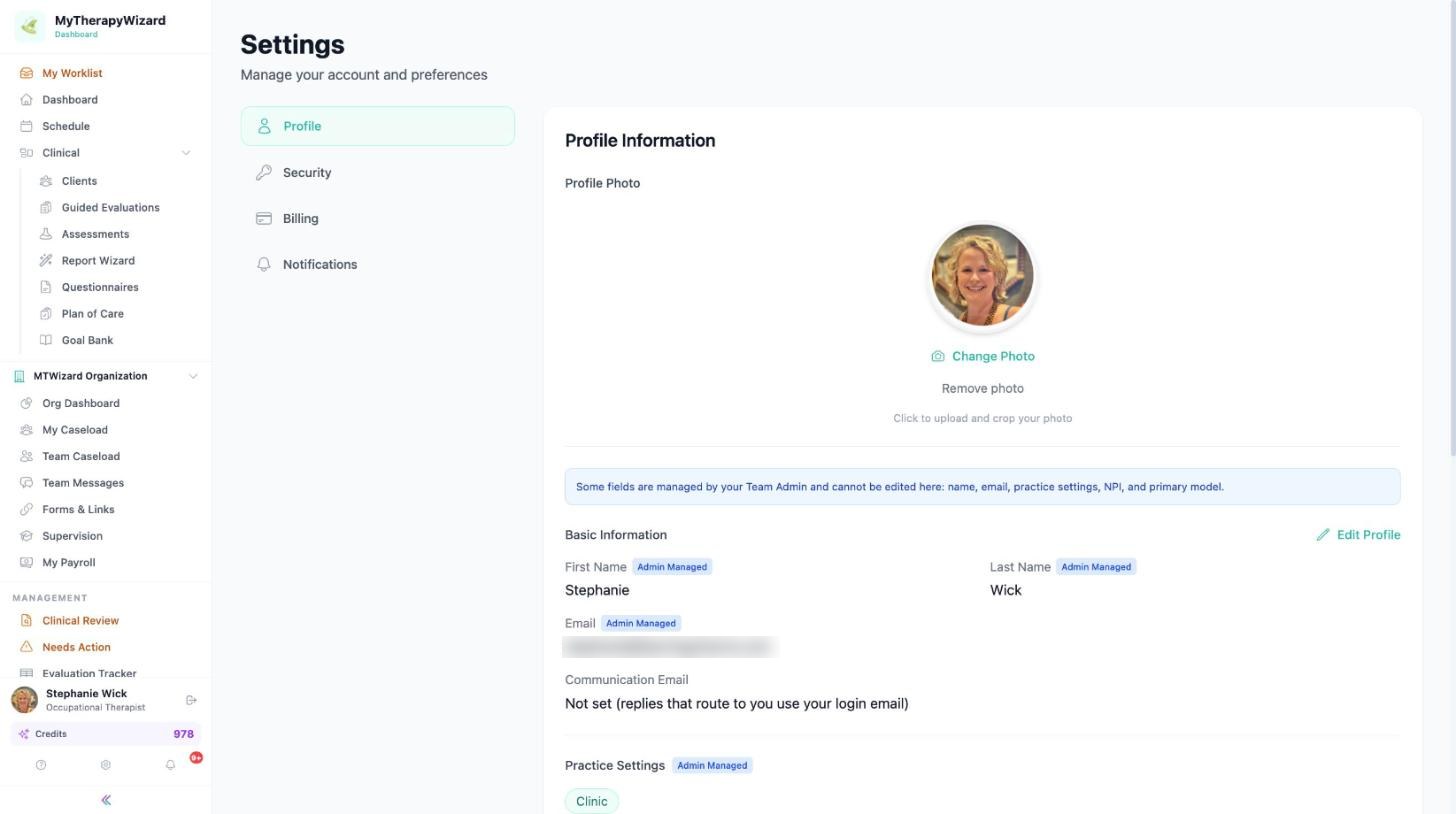
Task: Collapse the sidebar with the double chevron
Action: [106, 800]
